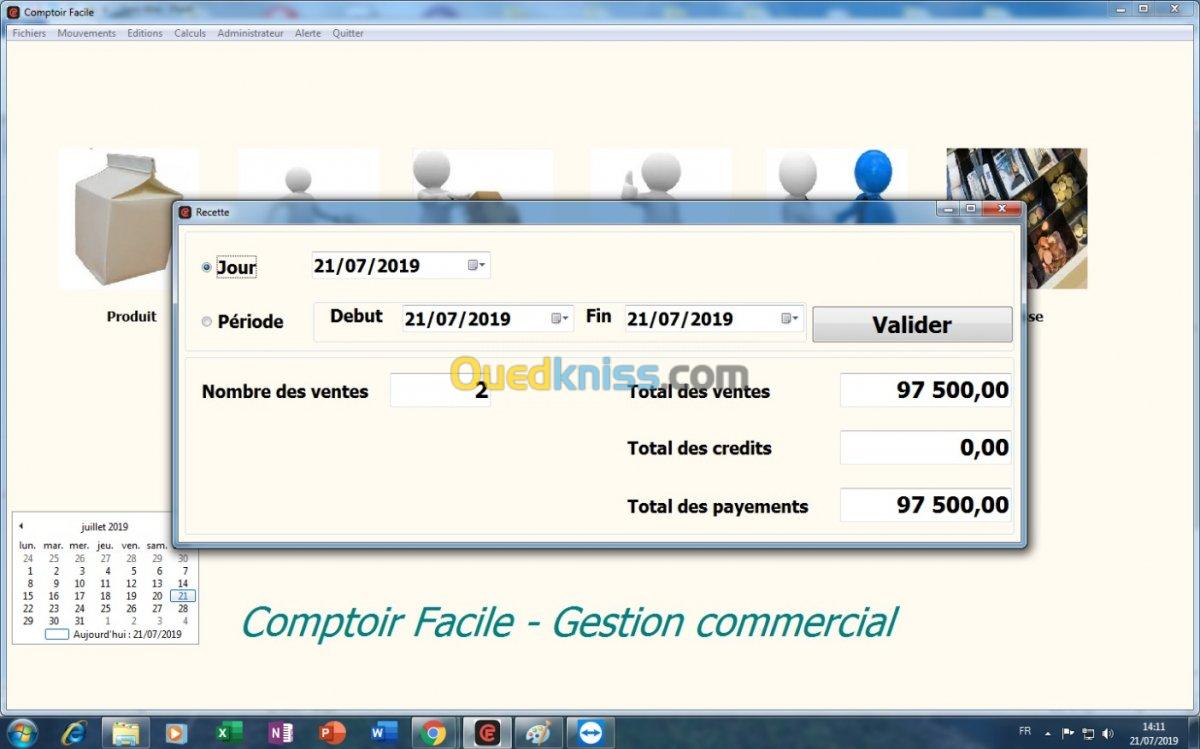Open the Mouvements menu
The height and width of the screenshot is (749, 1200).
point(86,33)
